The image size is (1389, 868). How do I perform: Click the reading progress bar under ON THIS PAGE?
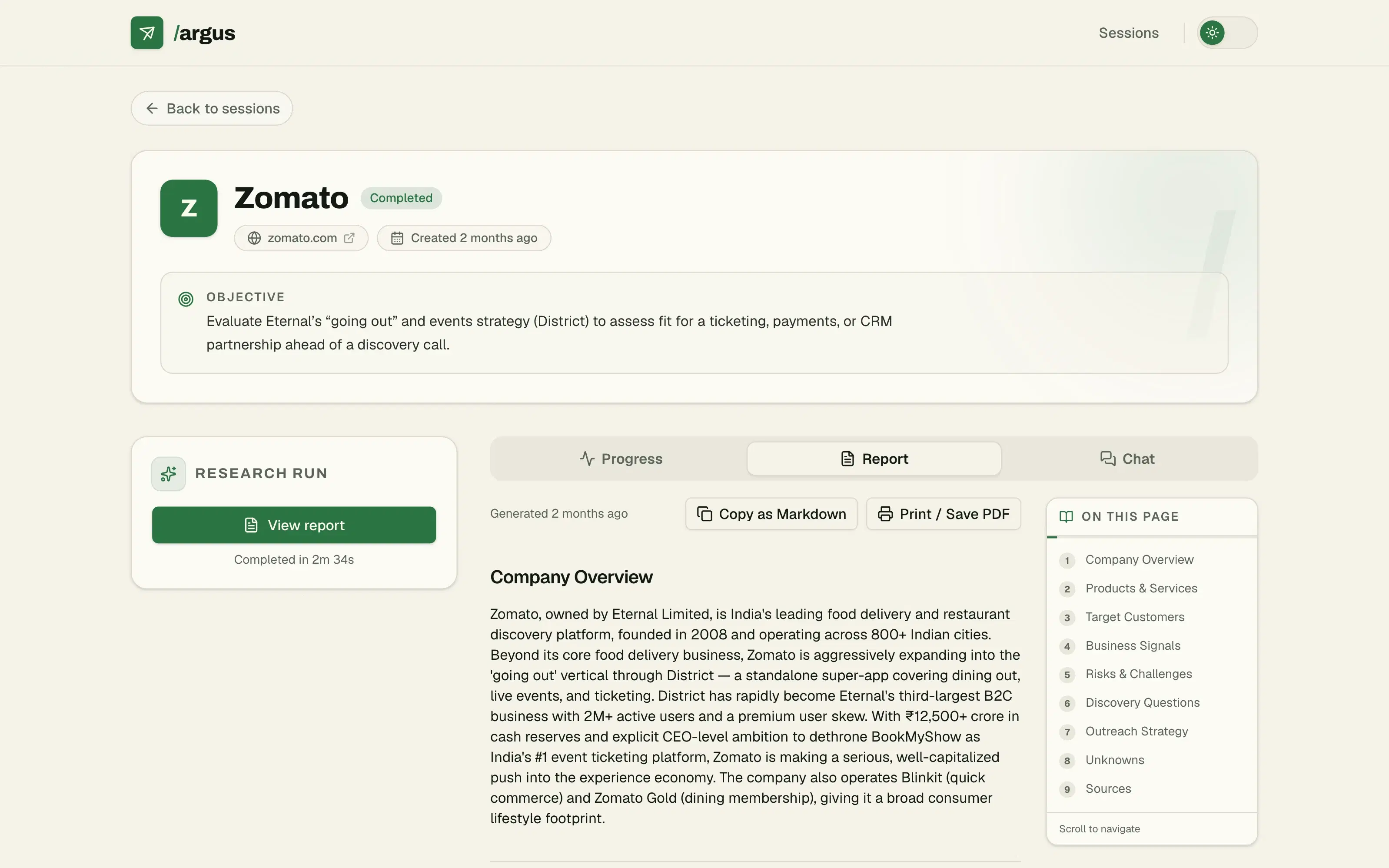[x=1152, y=537]
